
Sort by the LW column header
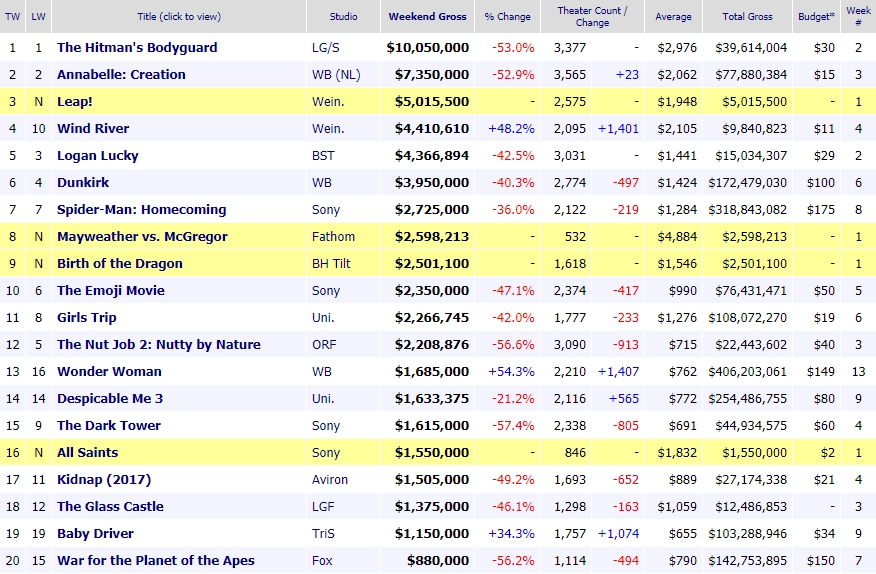pyautogui.click(x=38, y=16)
